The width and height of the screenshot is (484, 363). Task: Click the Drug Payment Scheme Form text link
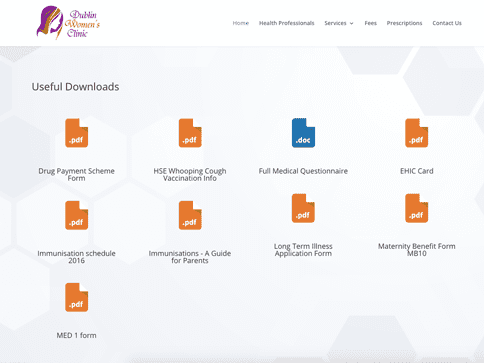coord(76,174)
